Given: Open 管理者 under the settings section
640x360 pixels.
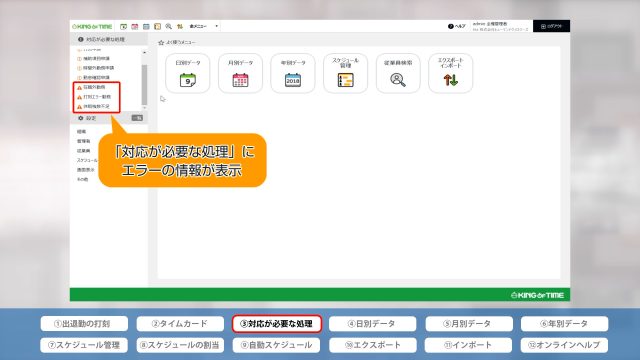Looking at the screenshot, I should click(x=84, y=141).
